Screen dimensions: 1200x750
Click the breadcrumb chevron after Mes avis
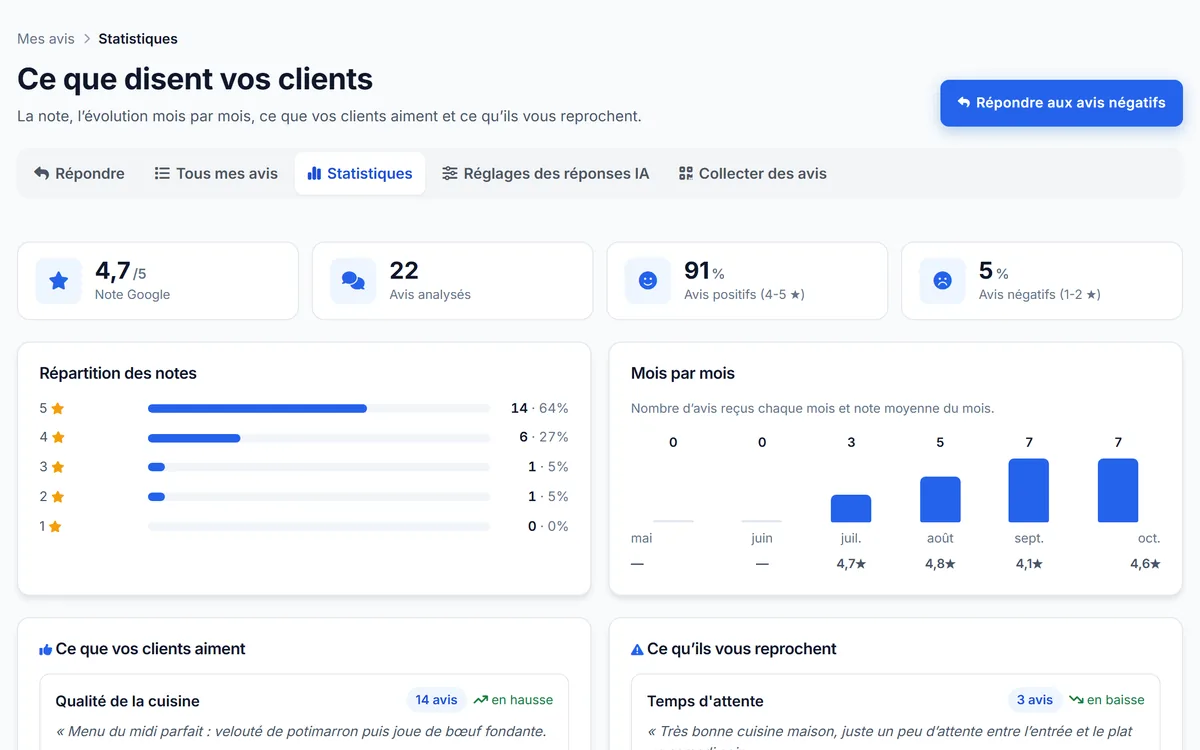click(87, 39)
